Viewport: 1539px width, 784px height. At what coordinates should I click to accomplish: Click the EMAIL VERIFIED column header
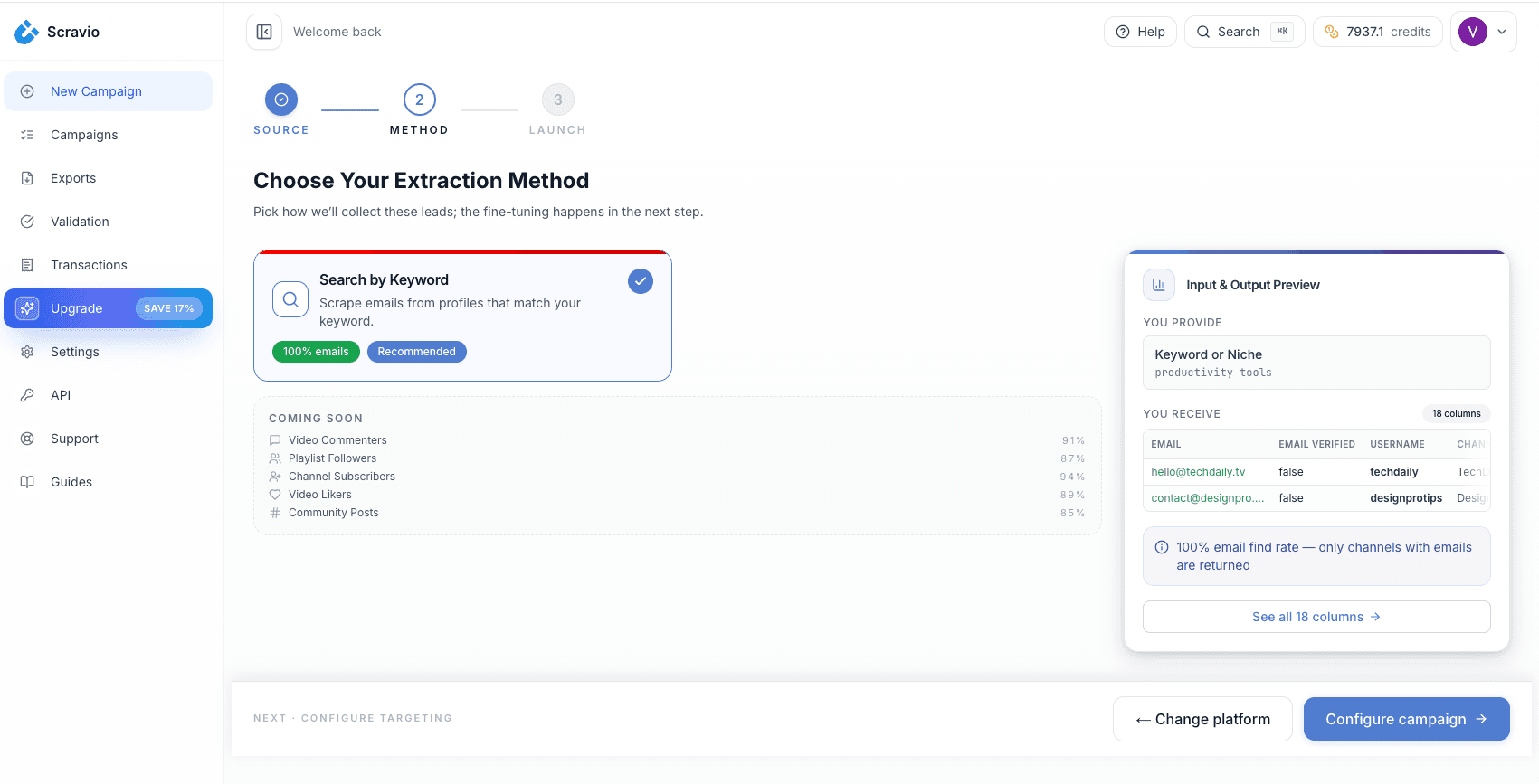coord(1316,444)
